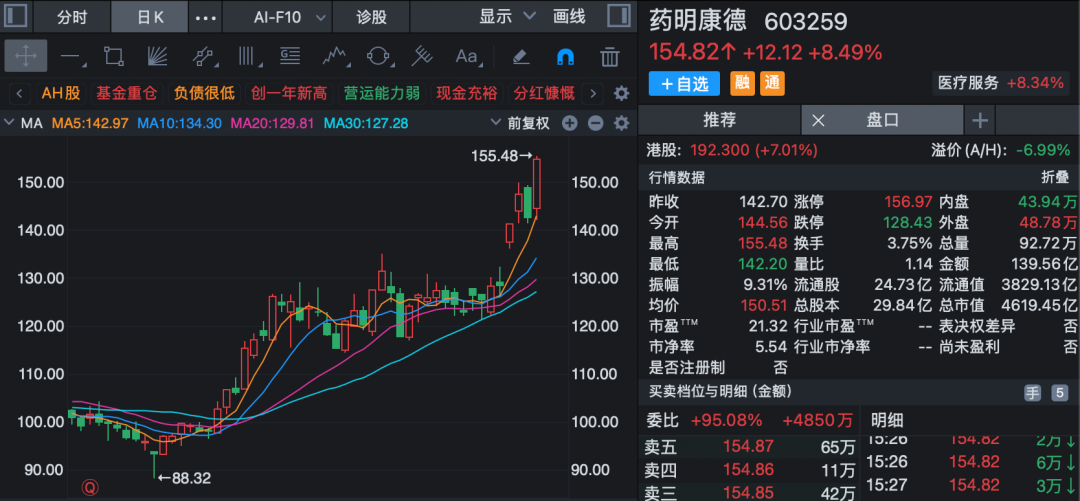The height and width of the screenshot is (501, 1080).
Task: Open more chart periods via the ellipsis
Action: click(206, 18)
